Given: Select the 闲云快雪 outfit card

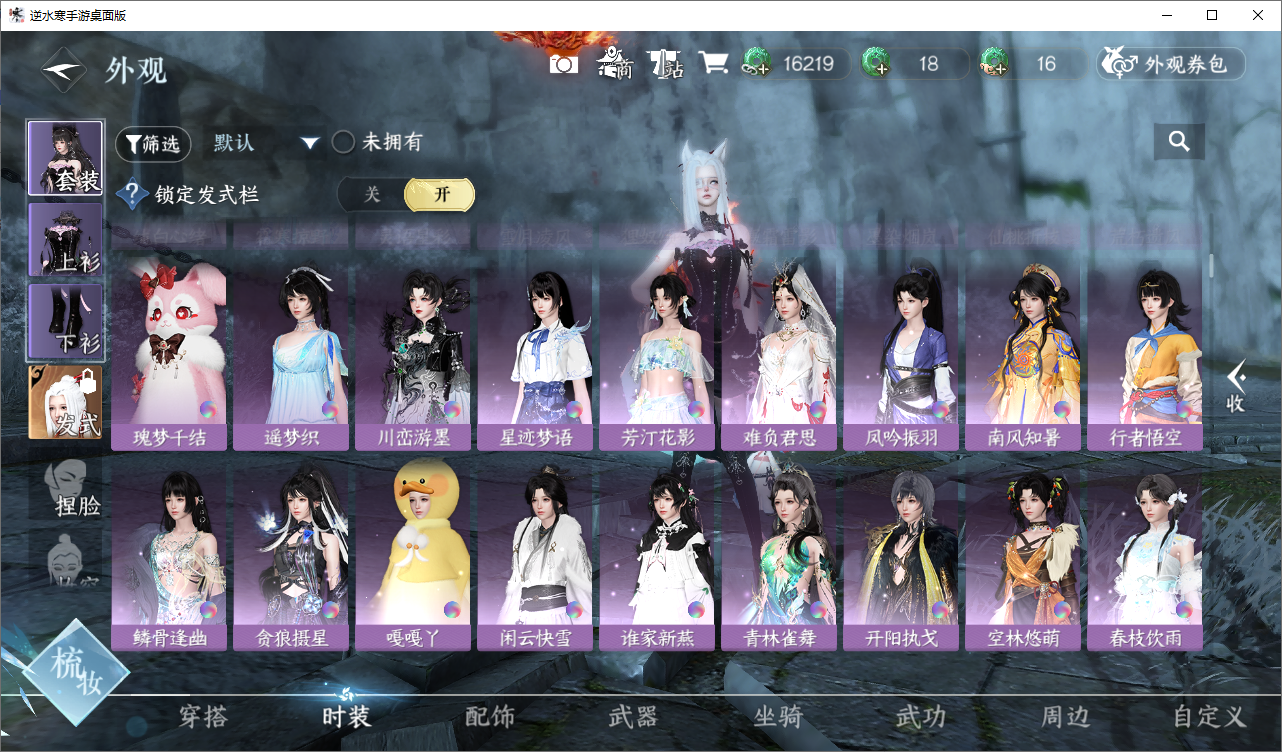Looking at the screenshot, I should click(535, 555).
